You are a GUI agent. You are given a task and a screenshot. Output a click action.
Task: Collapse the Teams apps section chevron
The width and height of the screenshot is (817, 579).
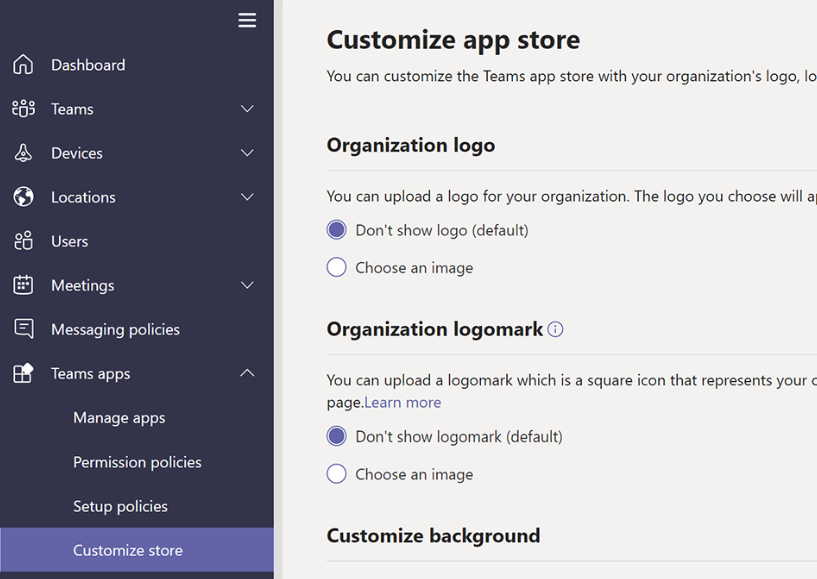(247, 373)
